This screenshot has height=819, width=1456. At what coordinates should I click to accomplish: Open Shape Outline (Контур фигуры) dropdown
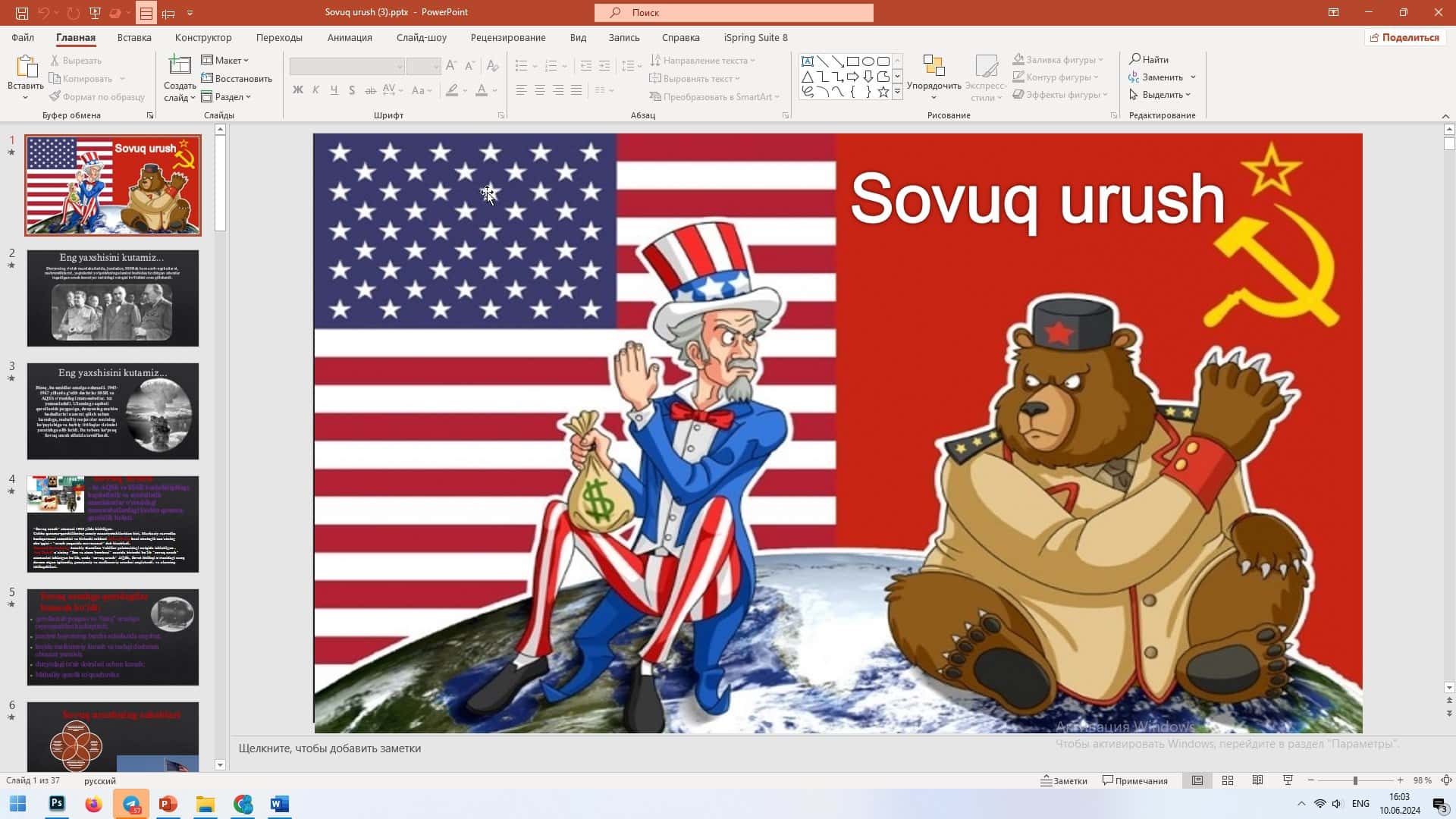coord(1056,77)
